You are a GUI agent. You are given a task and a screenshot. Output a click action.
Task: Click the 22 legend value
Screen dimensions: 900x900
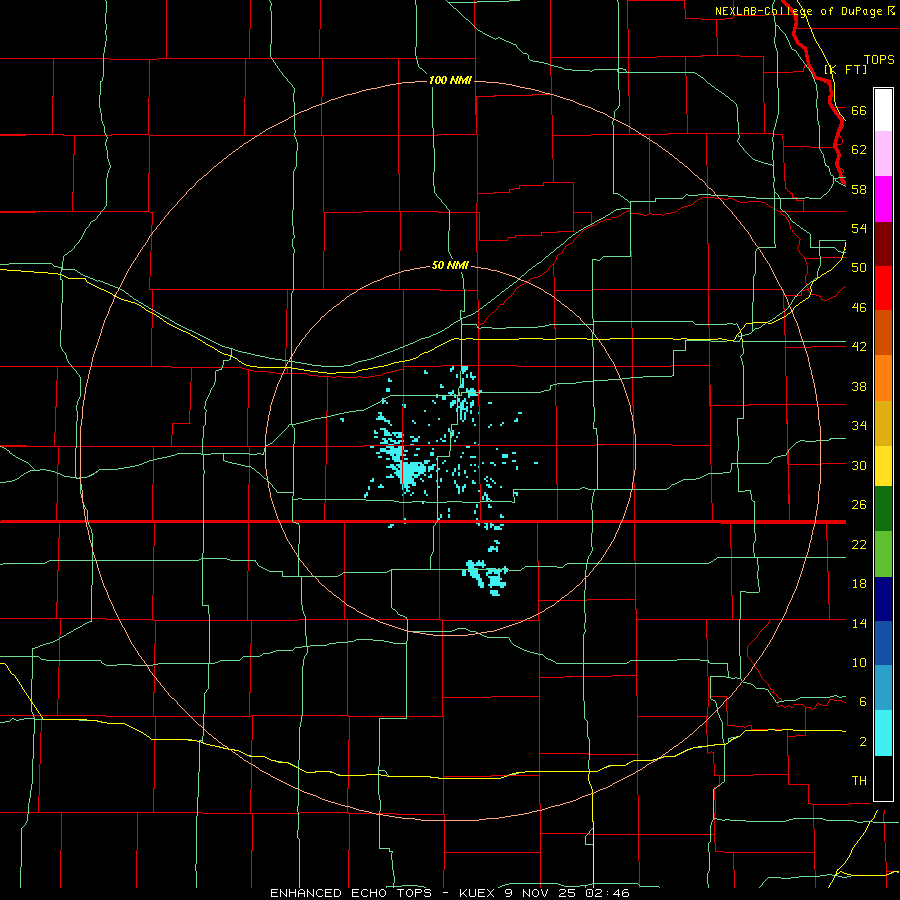pyautogui.click(x=859, y=544)
